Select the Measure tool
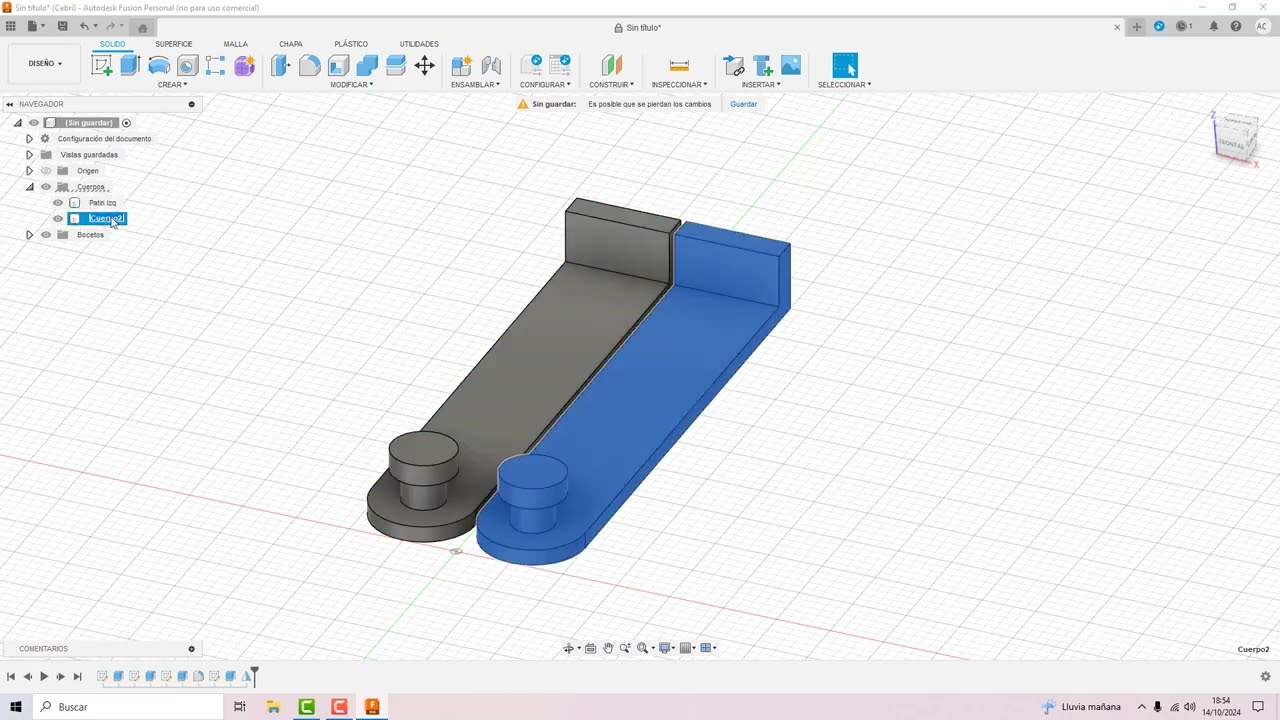1280x720 pixels. pos(679,66)
